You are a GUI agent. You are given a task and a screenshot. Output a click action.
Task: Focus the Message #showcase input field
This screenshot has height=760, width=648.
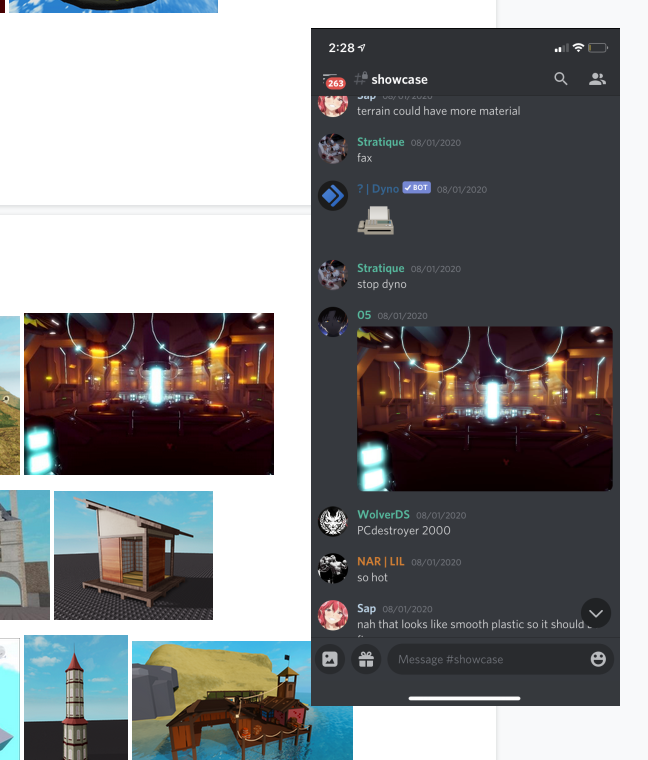tap(501, 659)
